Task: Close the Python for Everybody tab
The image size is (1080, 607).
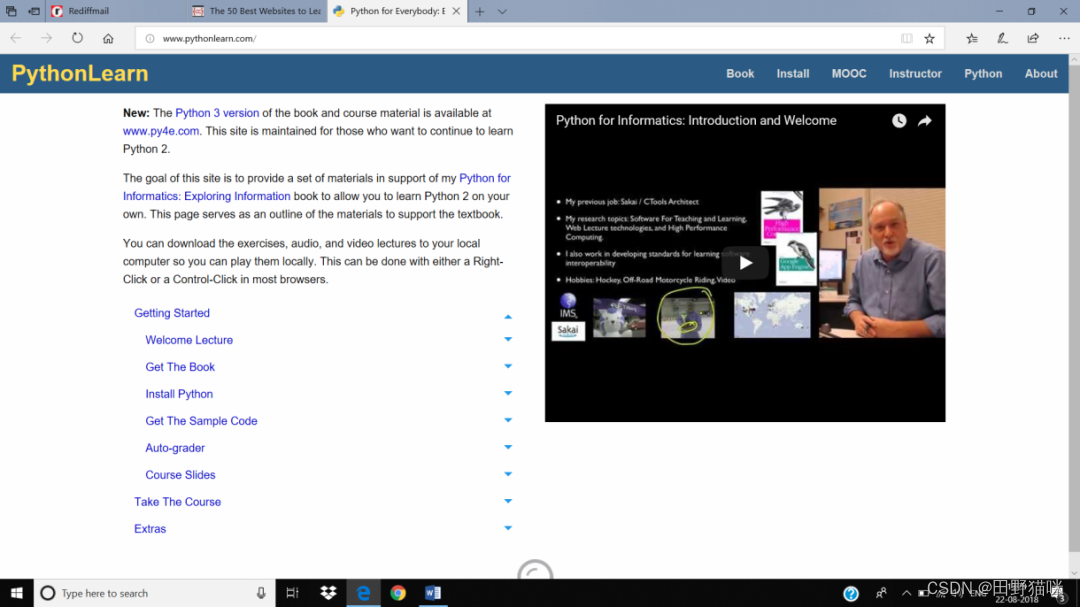Action: coord(456,11)
